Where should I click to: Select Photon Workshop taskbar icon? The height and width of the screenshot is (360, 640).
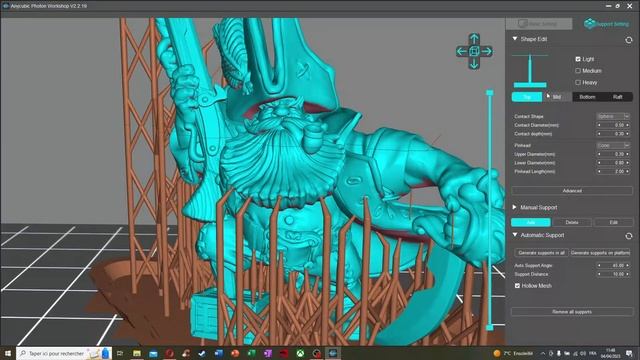pos(333,353)
